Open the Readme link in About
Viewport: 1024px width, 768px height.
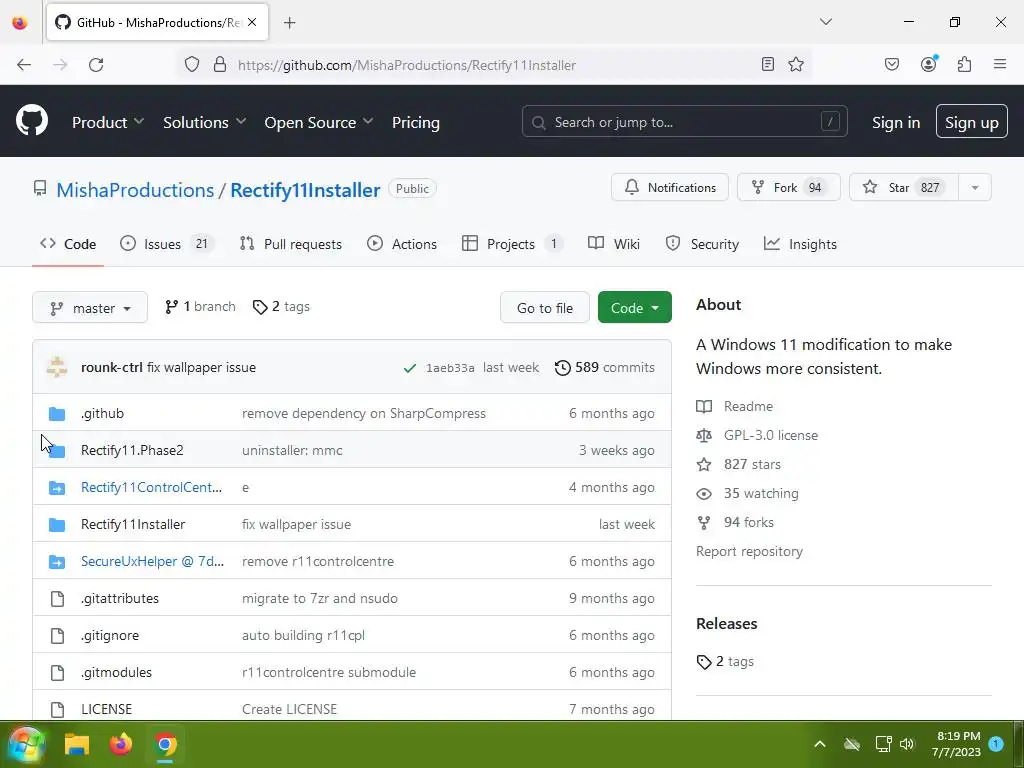click(735, 406)
